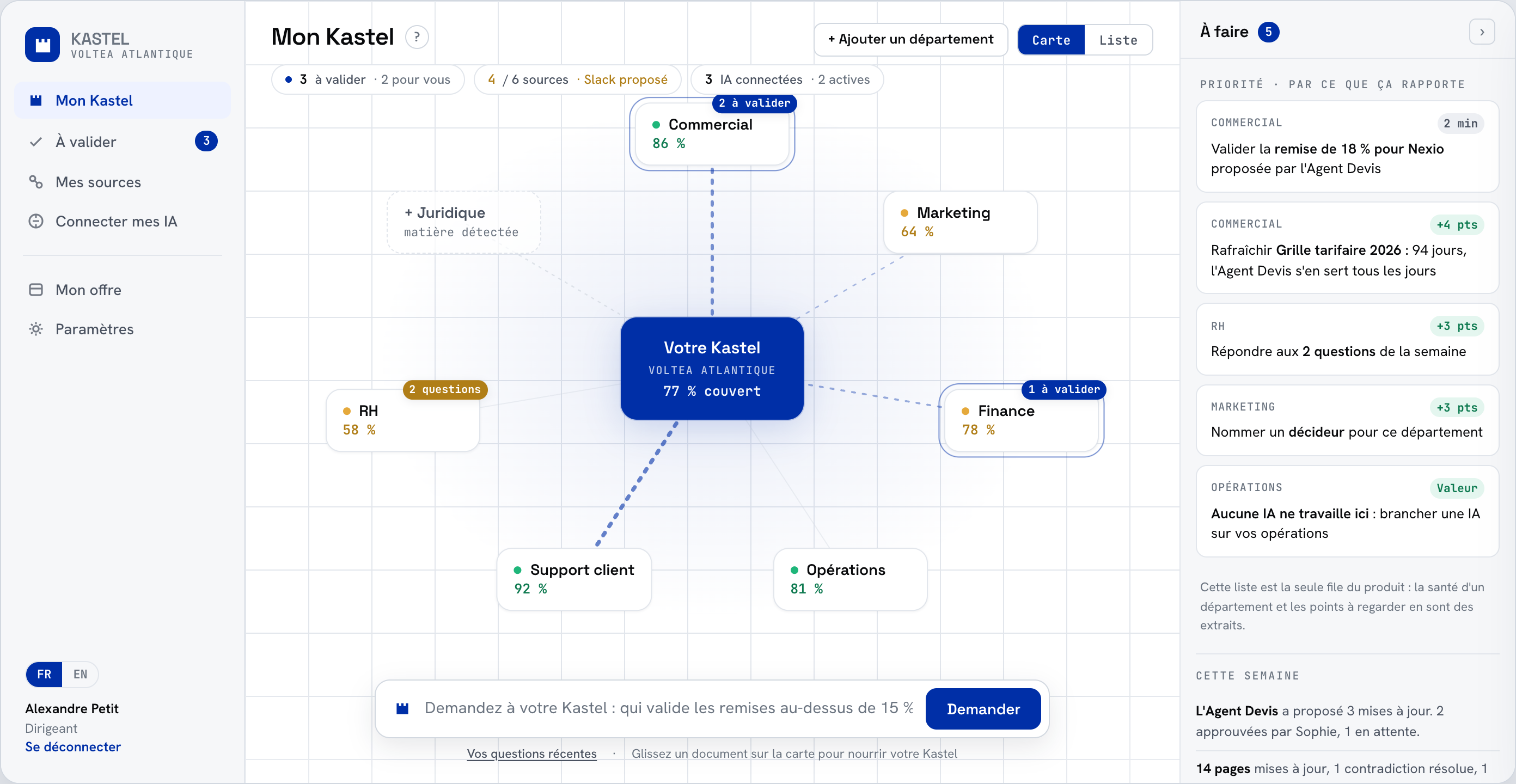Screen dimensions: 1516x784
Task: Click the Connecter mes IA plug icon
Action: click(x=36, y=221)
